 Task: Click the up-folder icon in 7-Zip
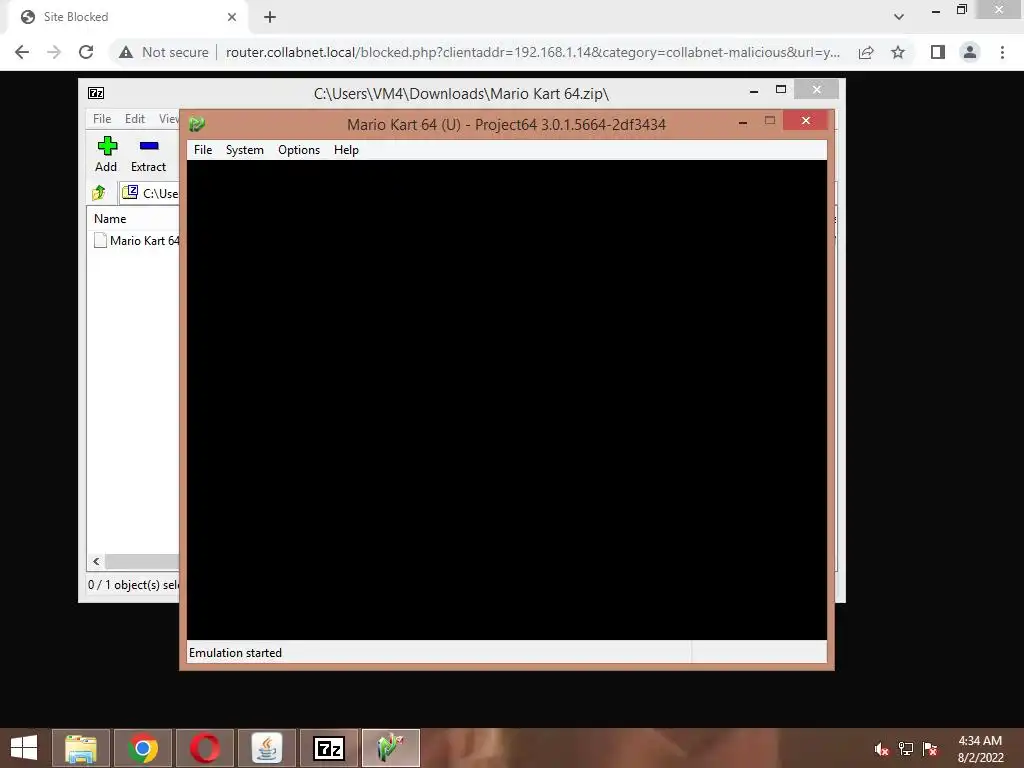tap(99, 193)
